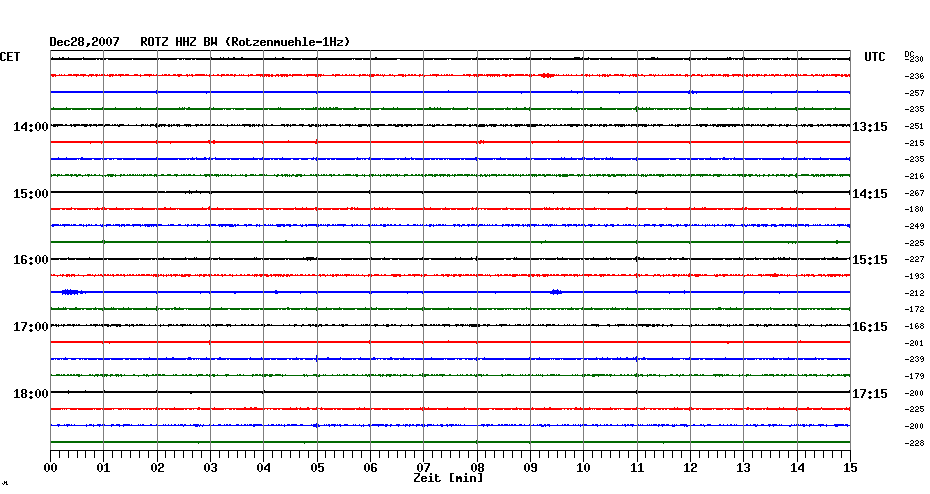
Task: Select the "18:00" CET time label
Action: click(31, 394)
